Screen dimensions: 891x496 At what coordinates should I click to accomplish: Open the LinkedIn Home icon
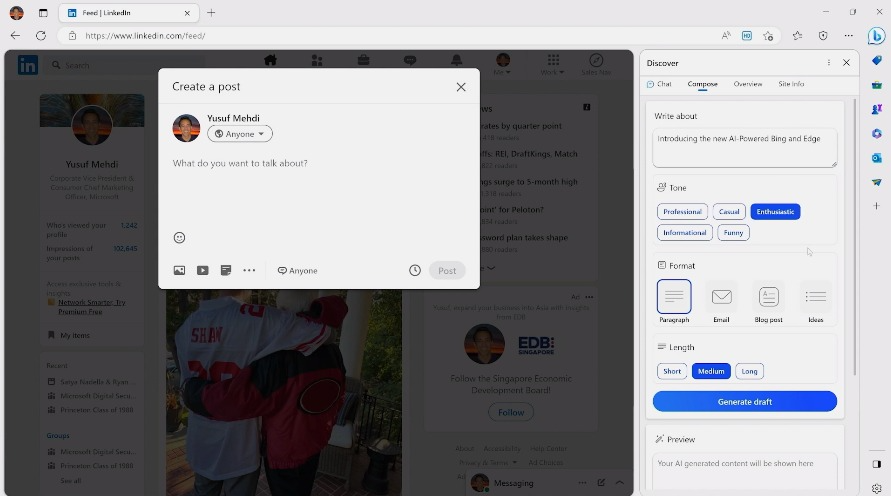[270, 60]
